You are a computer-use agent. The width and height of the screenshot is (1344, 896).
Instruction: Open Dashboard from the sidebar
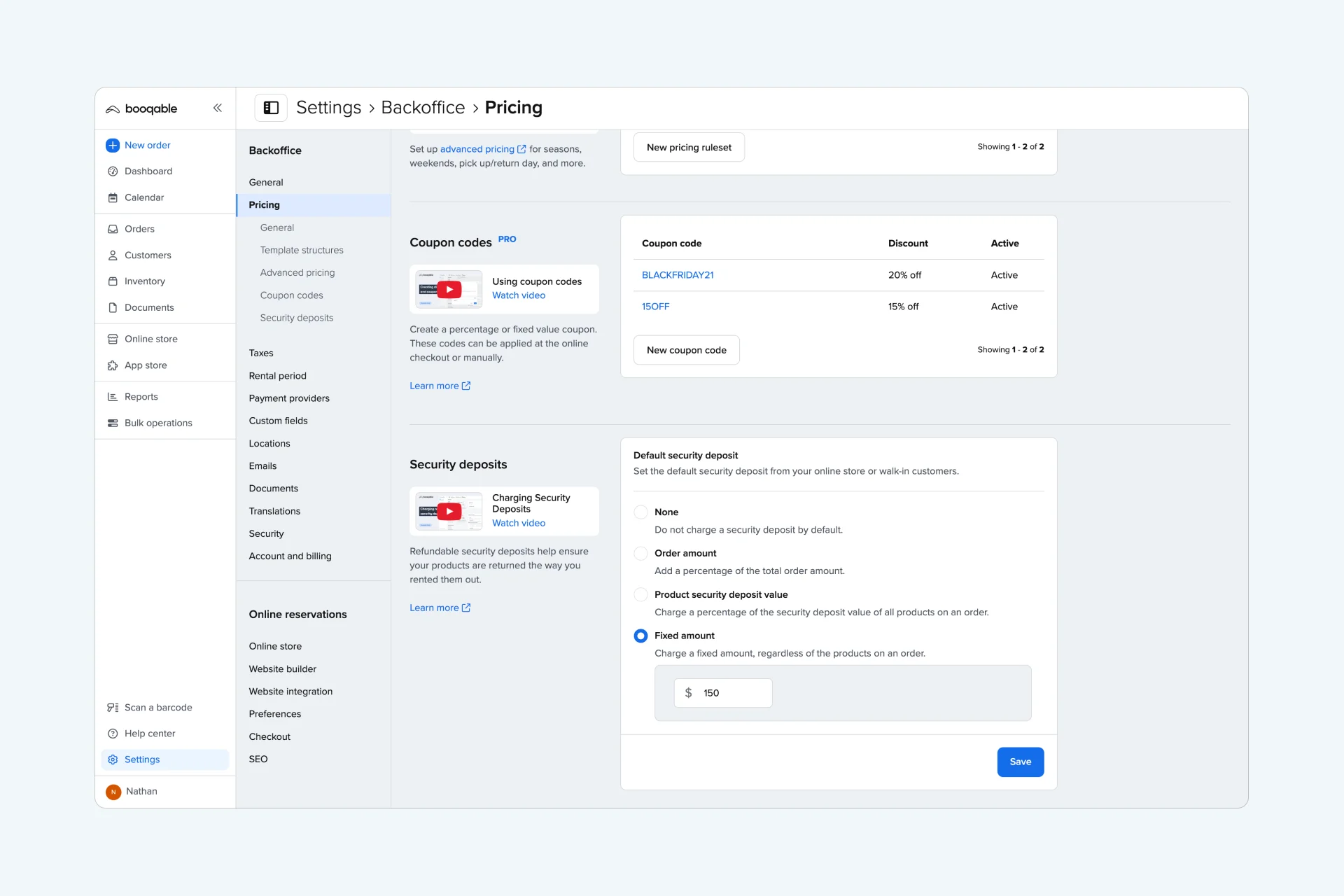[x=148, y=171]
